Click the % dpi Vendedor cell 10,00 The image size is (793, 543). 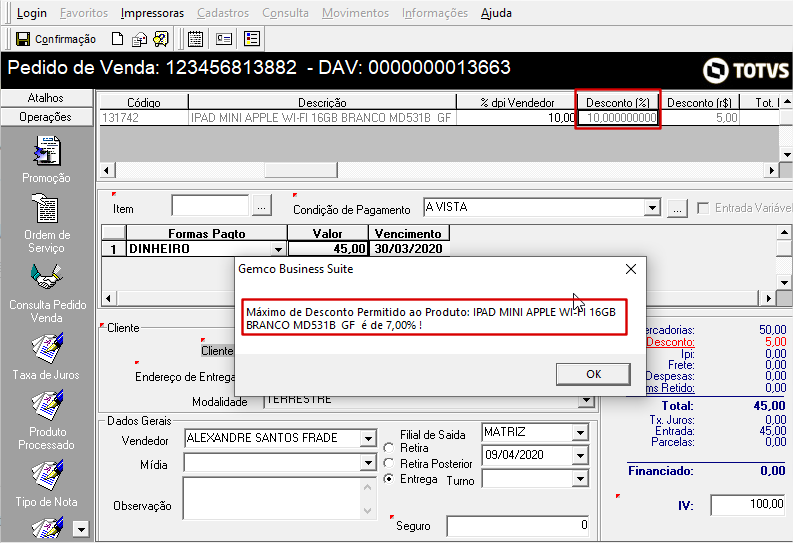tap(517, 118)
